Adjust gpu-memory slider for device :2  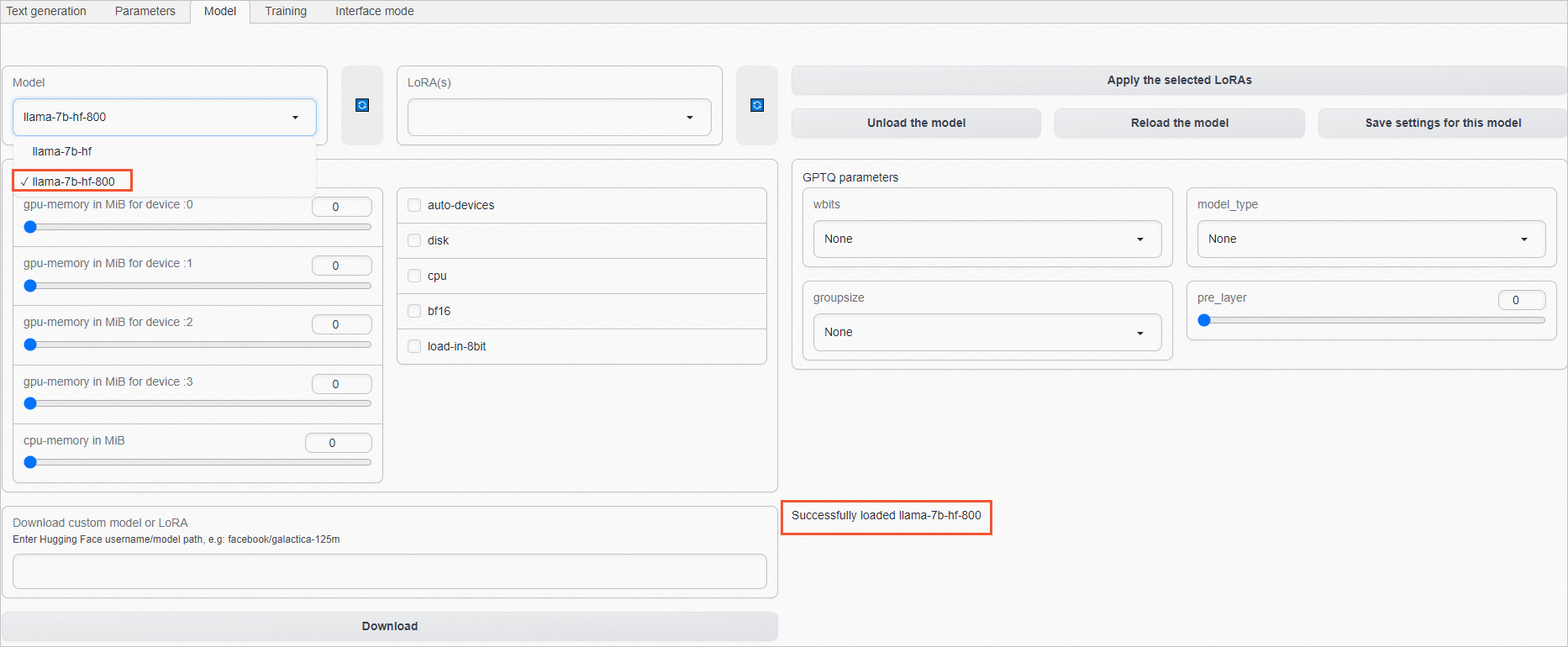[197, 345]
